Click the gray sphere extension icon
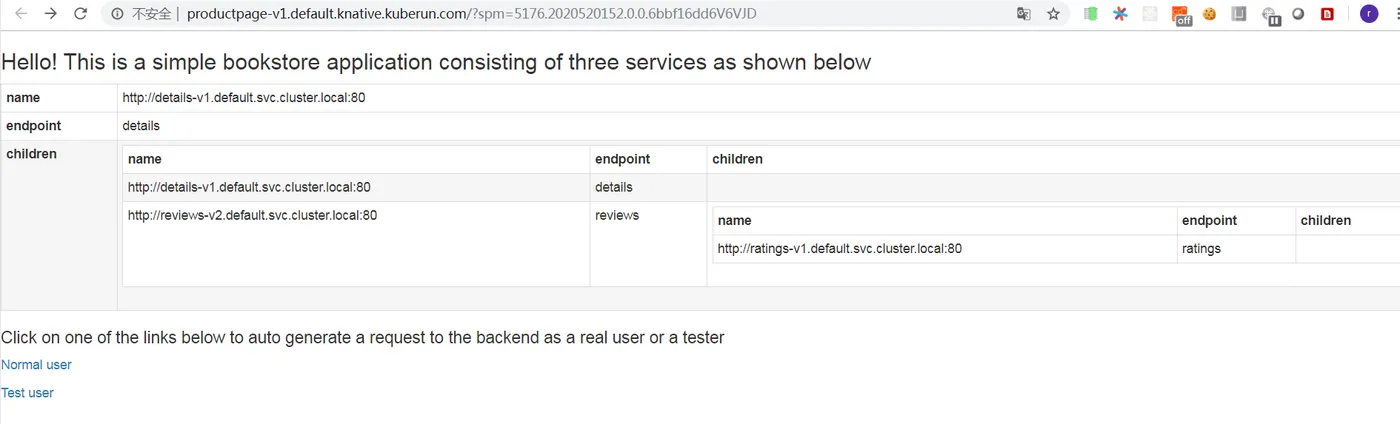1400x424 pixels. (1298, 14)
